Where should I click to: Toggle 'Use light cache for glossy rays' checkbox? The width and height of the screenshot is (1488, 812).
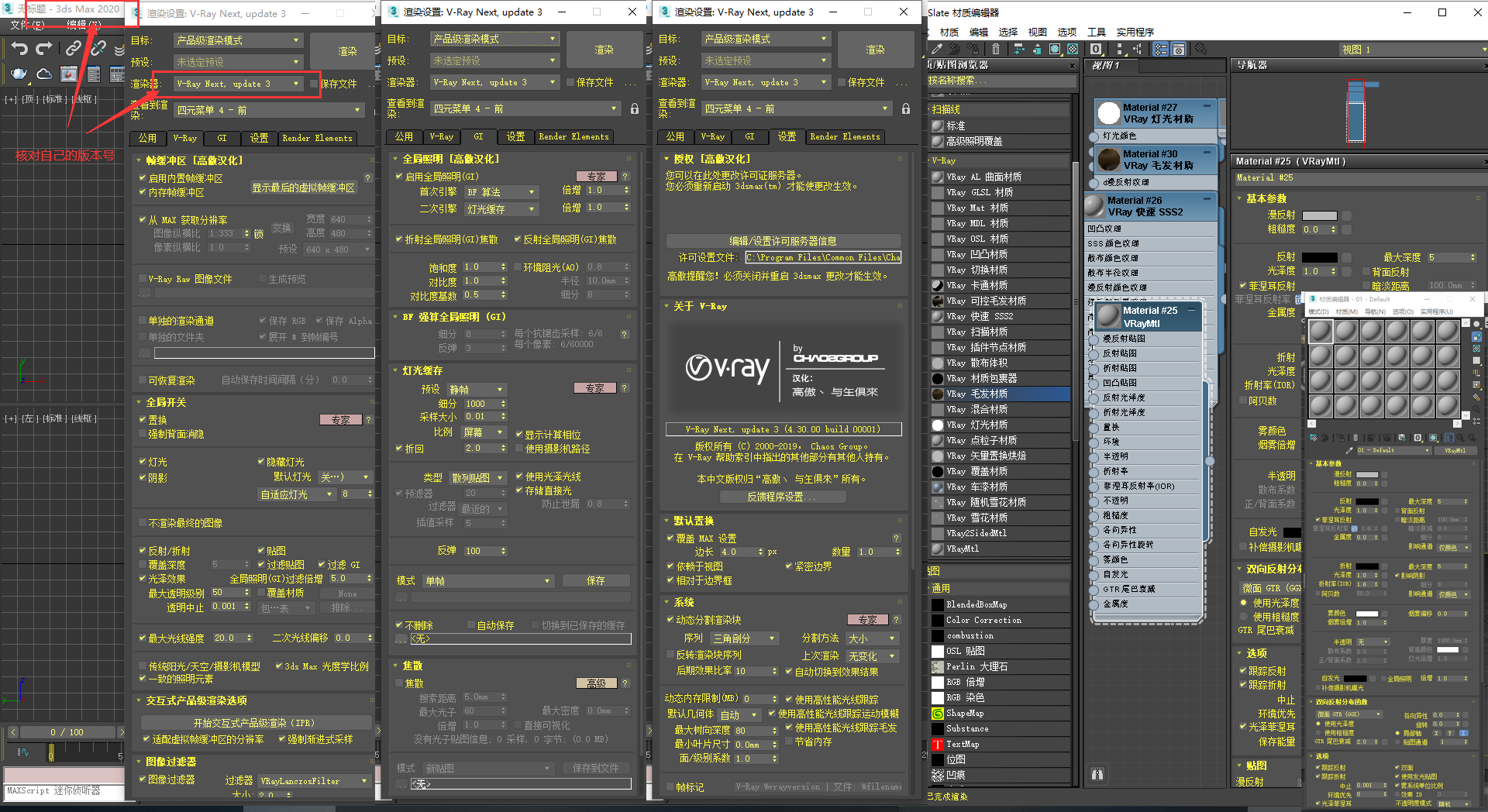[x=520, y=477]
